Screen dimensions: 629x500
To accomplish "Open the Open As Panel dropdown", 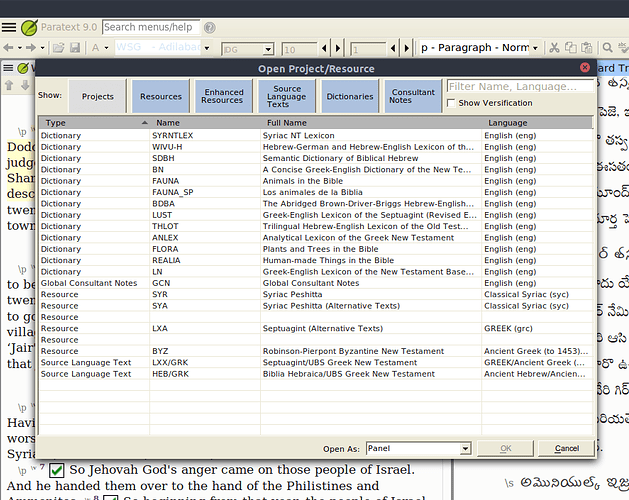I will 465,448.
